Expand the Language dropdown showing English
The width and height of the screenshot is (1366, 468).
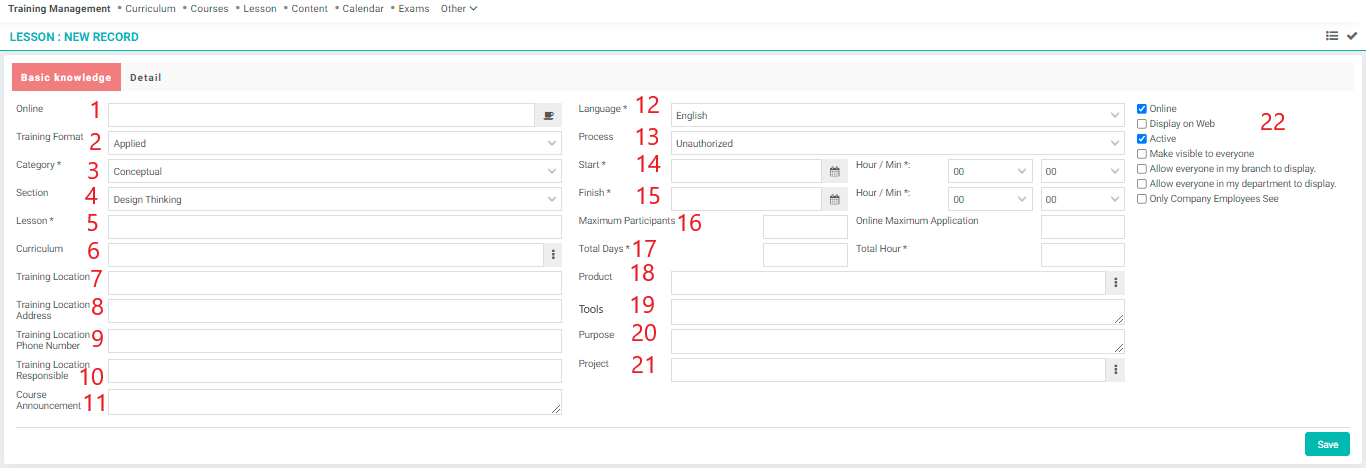[897, 115]
